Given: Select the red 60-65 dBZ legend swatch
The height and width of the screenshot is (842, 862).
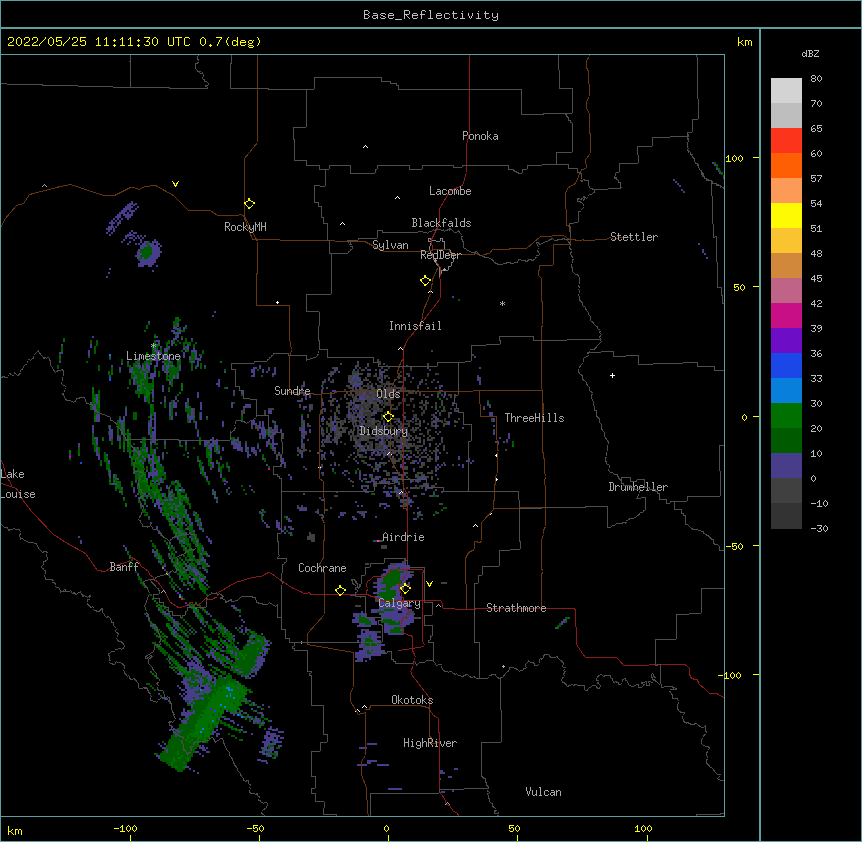Looking at the screenshot, I should pos(786,141).
